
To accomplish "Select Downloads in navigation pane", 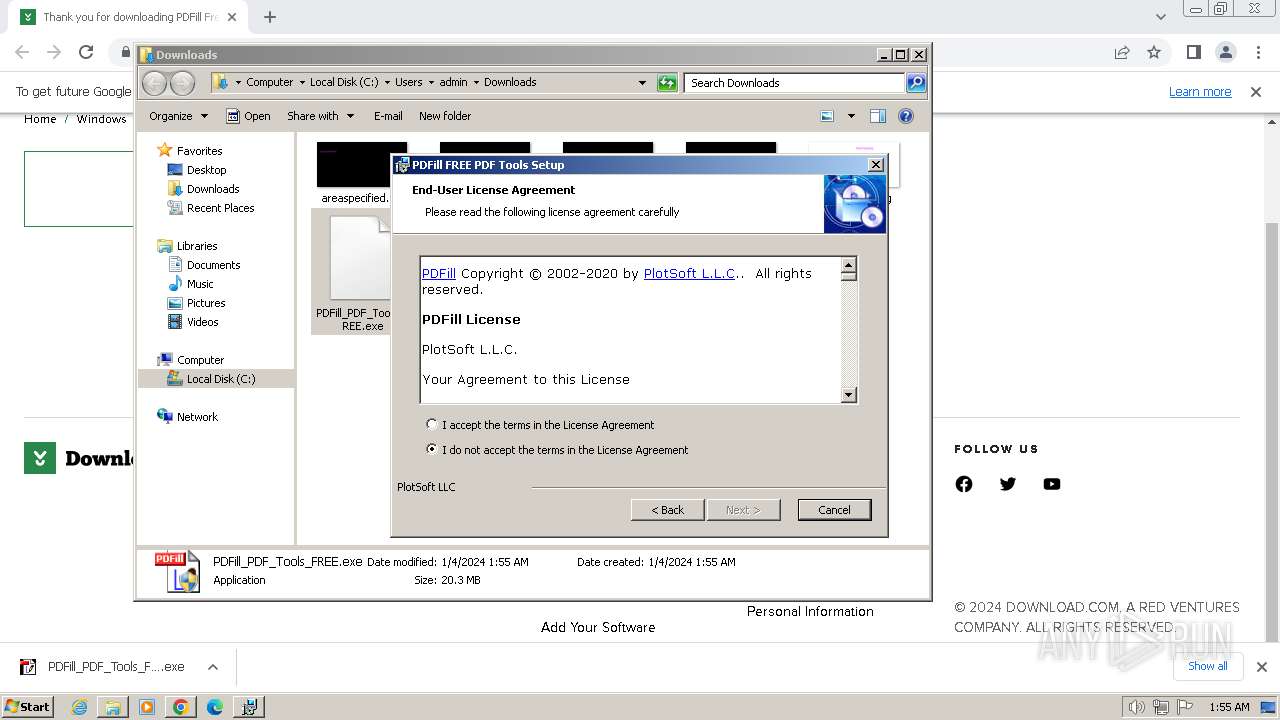I will pos(213,189).
